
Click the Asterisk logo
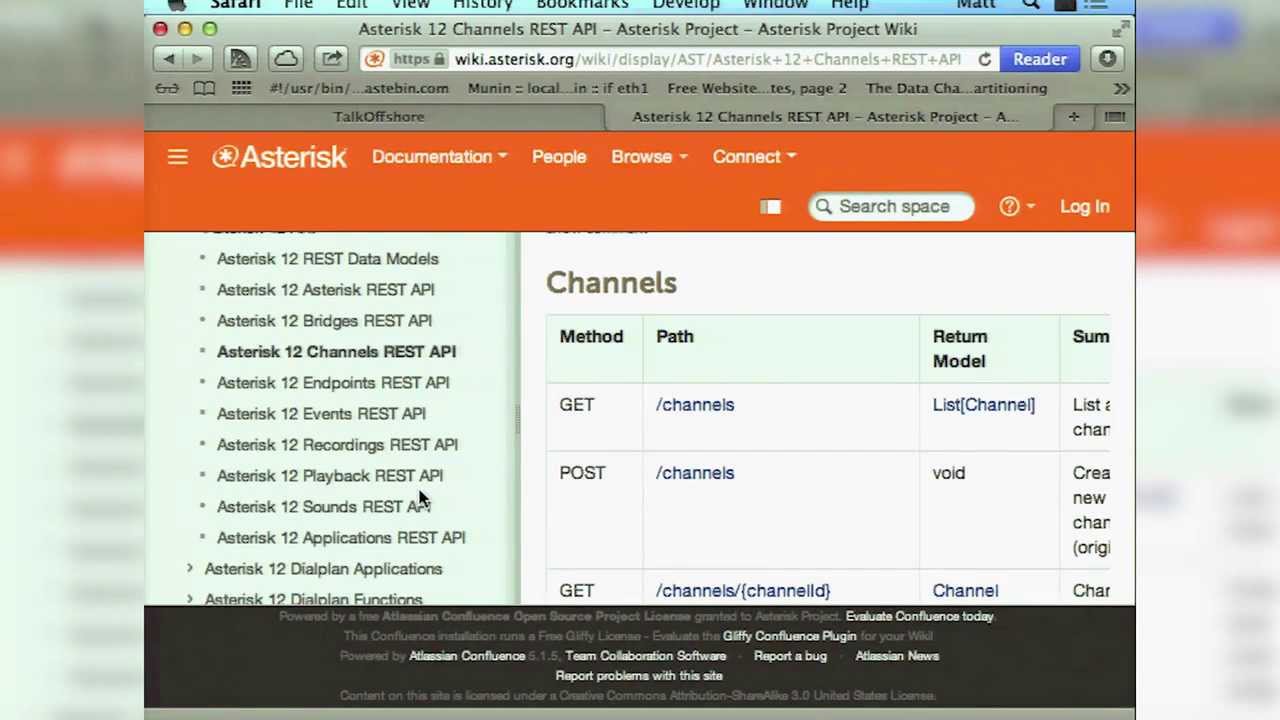[279, 157]
